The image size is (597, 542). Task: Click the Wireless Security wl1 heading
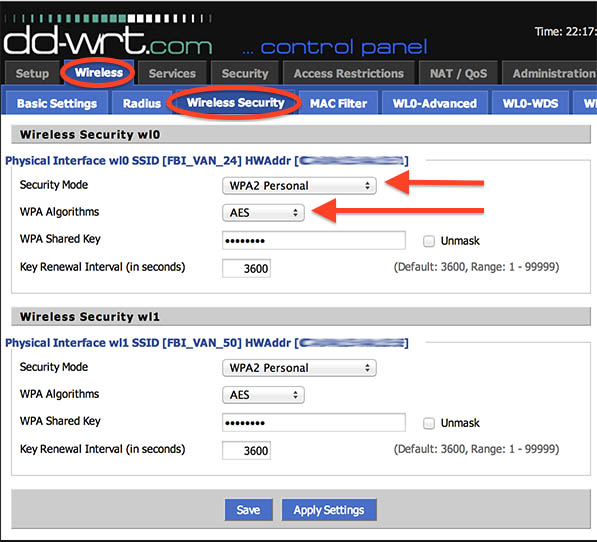90,317
